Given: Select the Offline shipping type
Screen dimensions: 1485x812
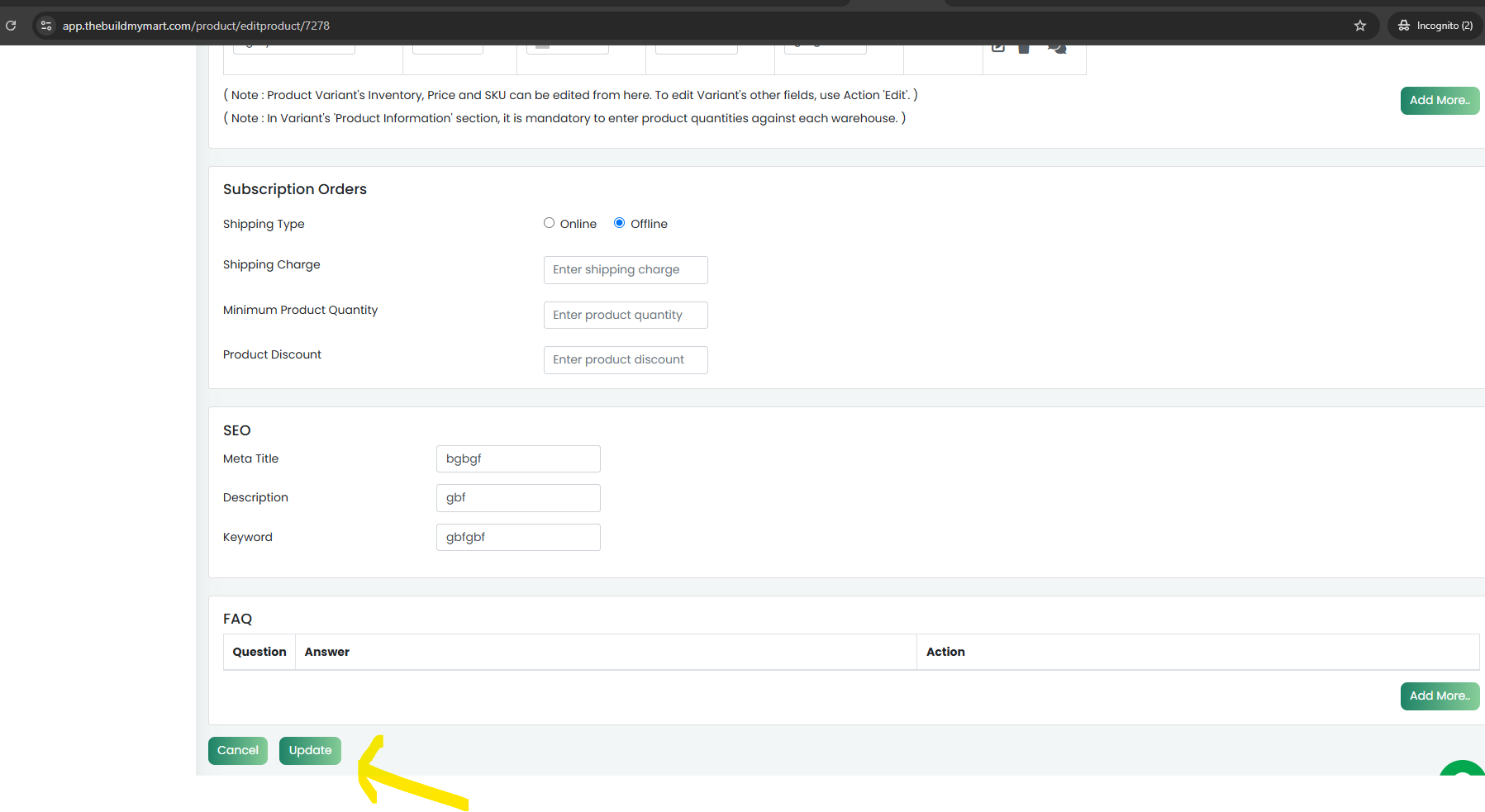Looking at the screenshot, I should tap(619, 223).
